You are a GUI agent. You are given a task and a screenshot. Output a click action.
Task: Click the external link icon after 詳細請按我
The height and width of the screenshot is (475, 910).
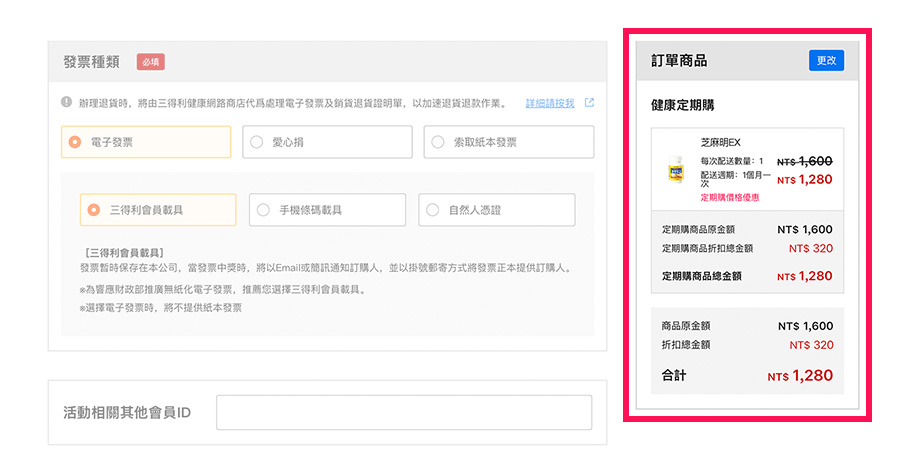click(589, 103)
